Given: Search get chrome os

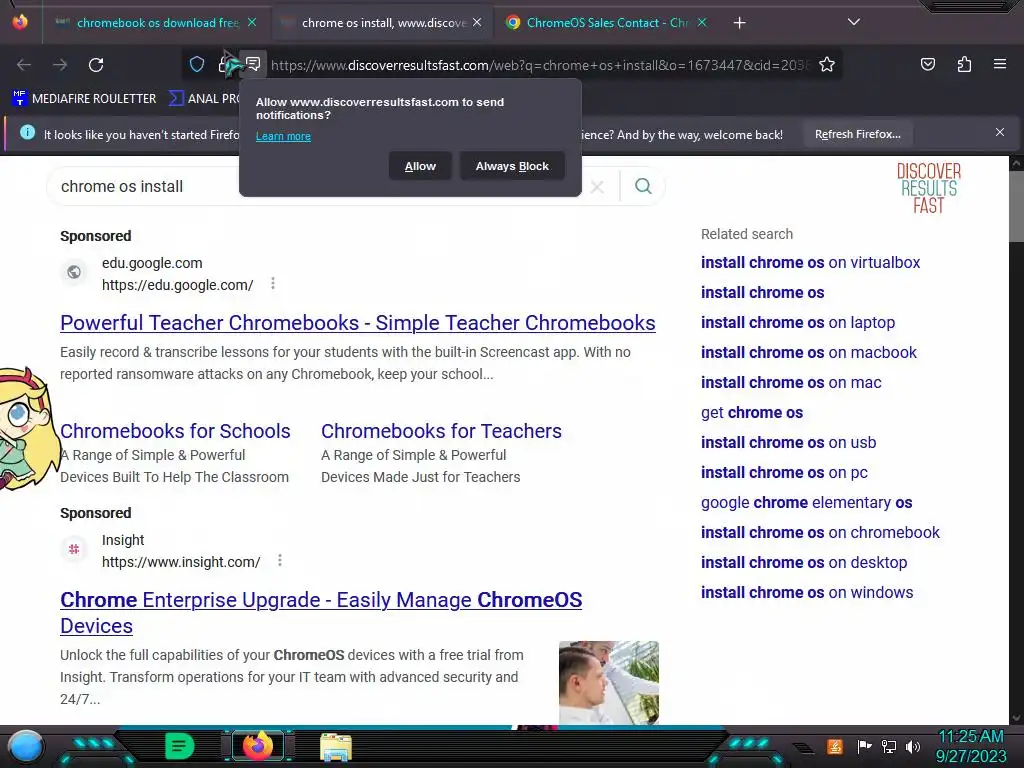Looking at the screenshot, I should pos(752,413).
